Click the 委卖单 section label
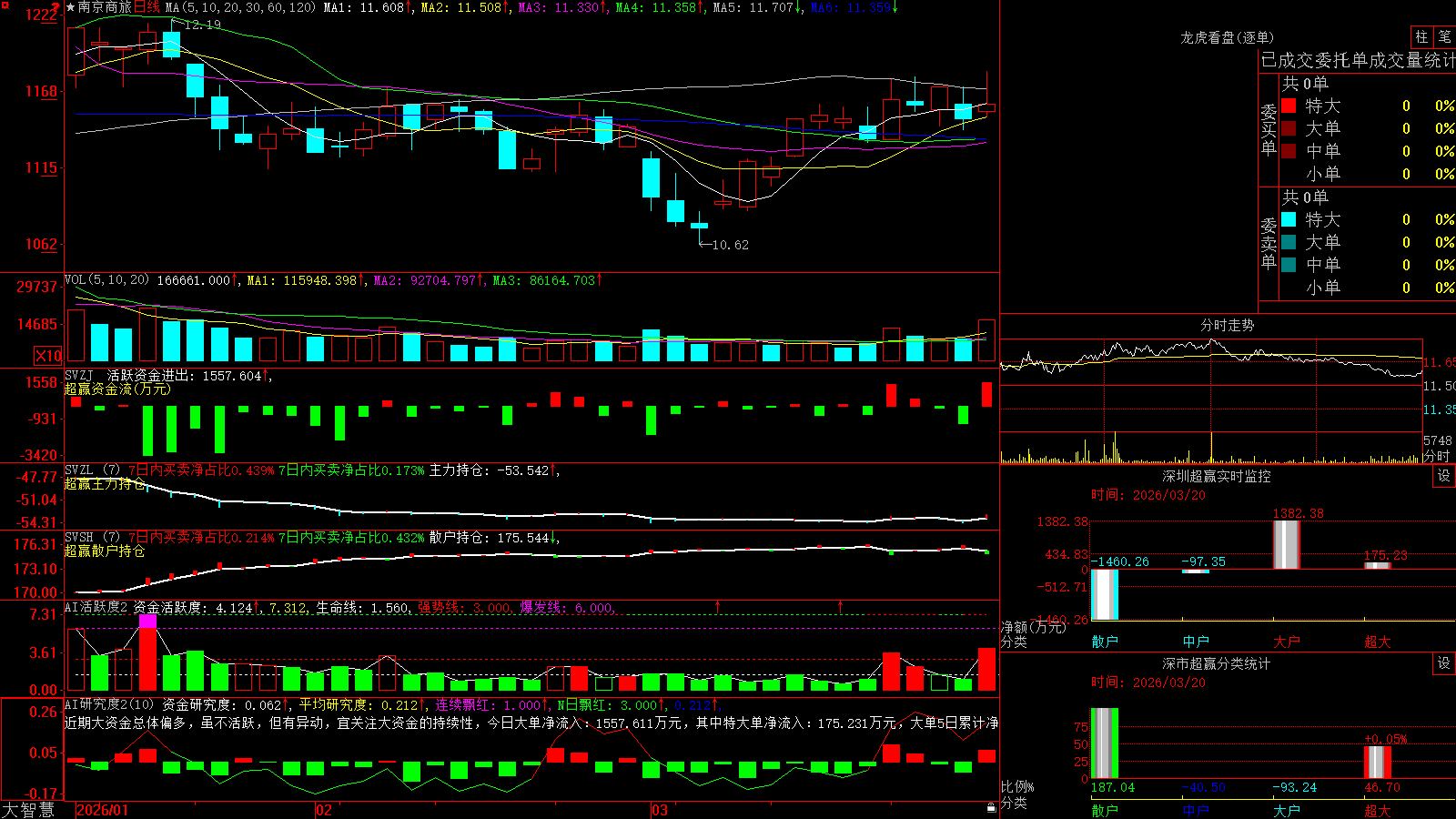Image resolution: width=1456 pixels, height=819 pixels. coord(1269,243)
